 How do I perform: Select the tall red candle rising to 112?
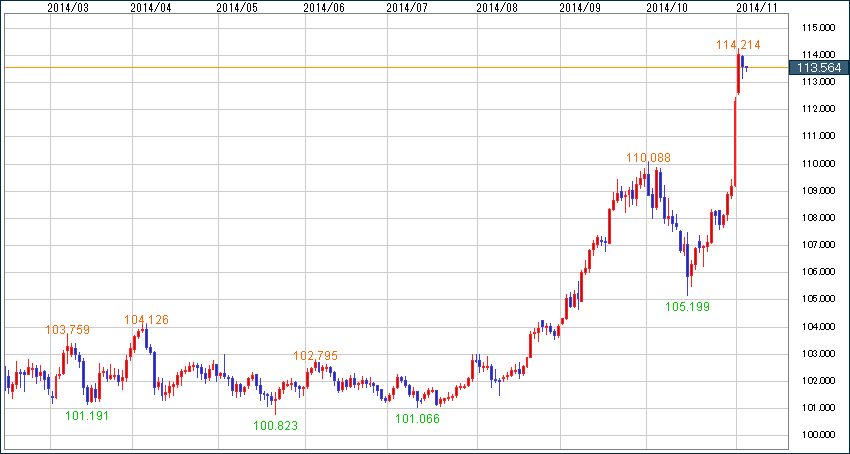735,142
